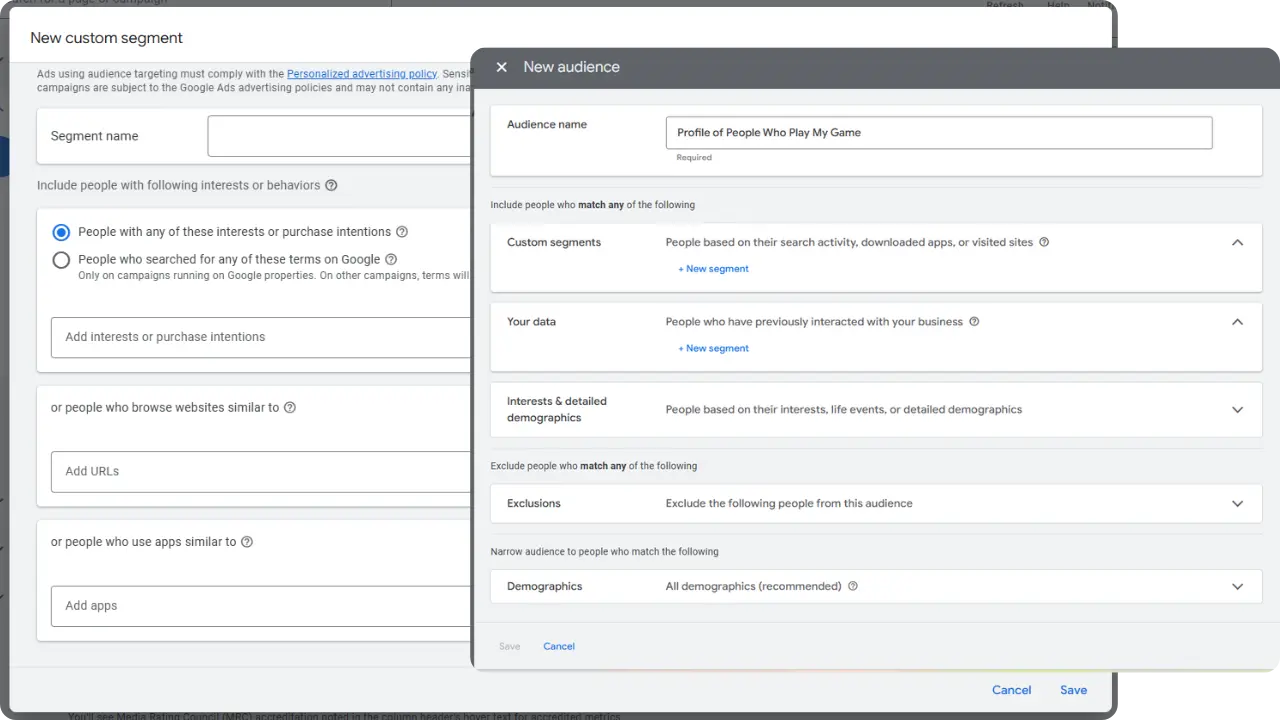
Task: Collapse the Custom segments section
Action: (x=1237, y=243)
